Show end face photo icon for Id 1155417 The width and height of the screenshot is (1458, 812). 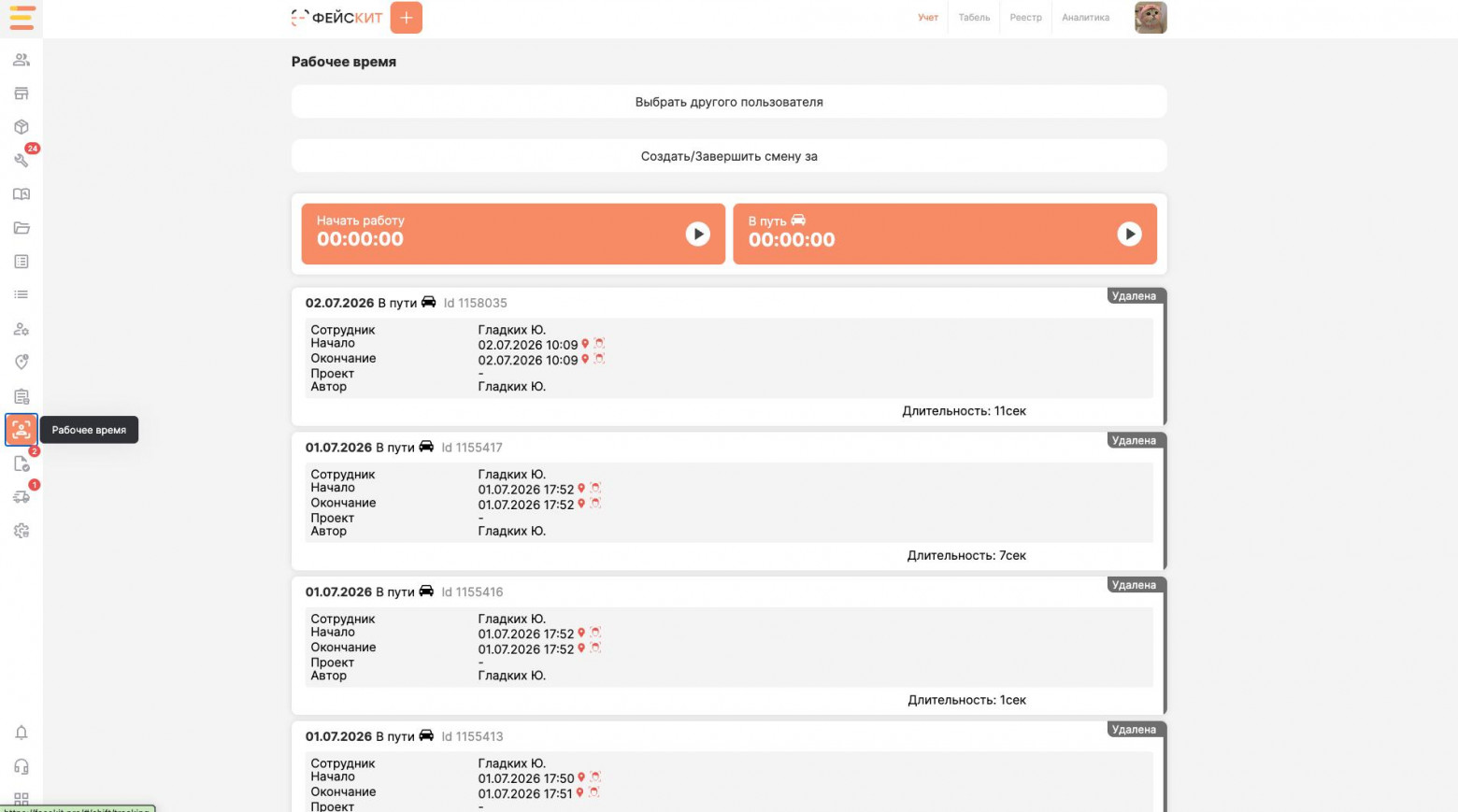pos(595,504)
